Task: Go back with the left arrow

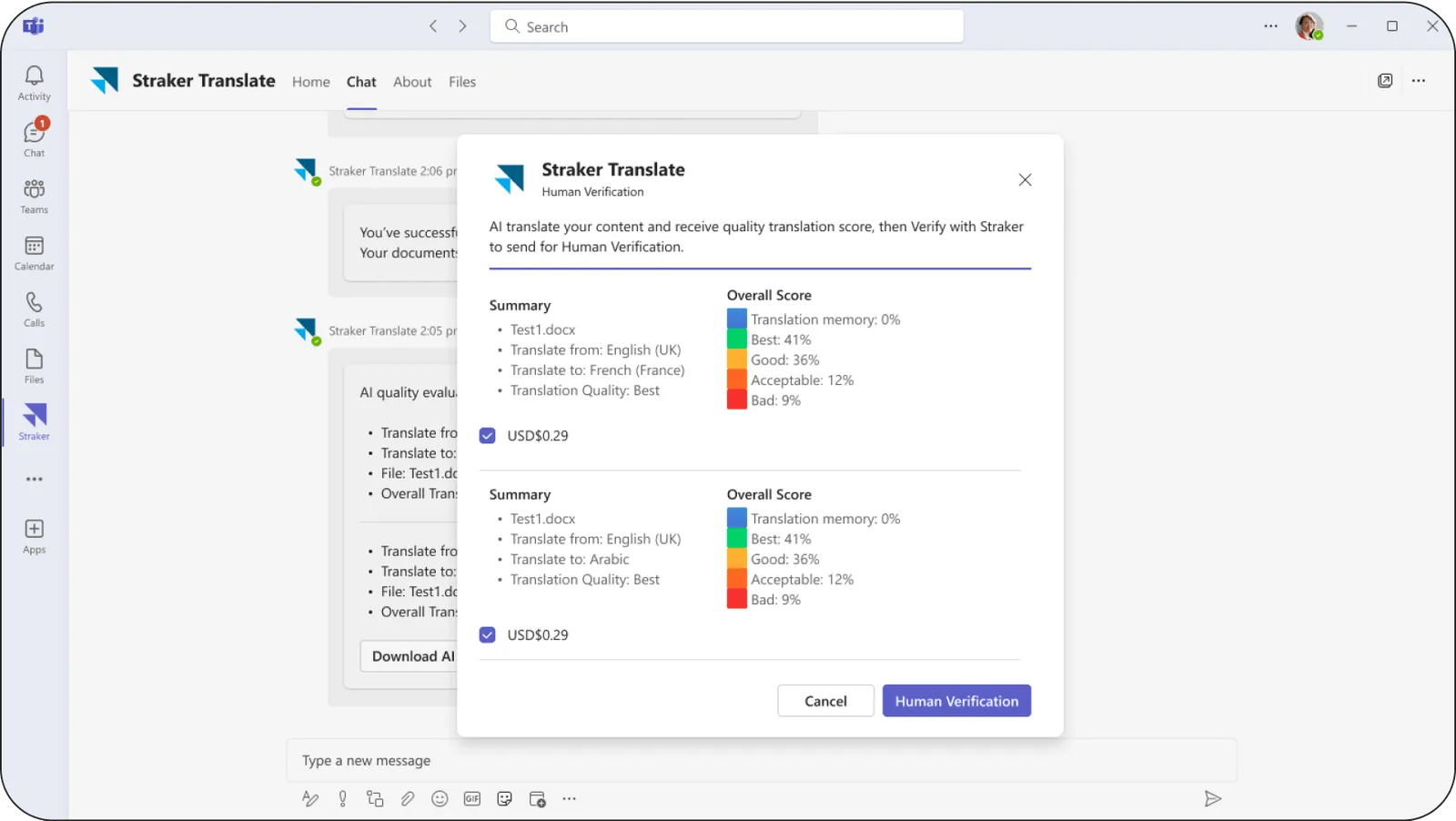Action: click(433, 26)
